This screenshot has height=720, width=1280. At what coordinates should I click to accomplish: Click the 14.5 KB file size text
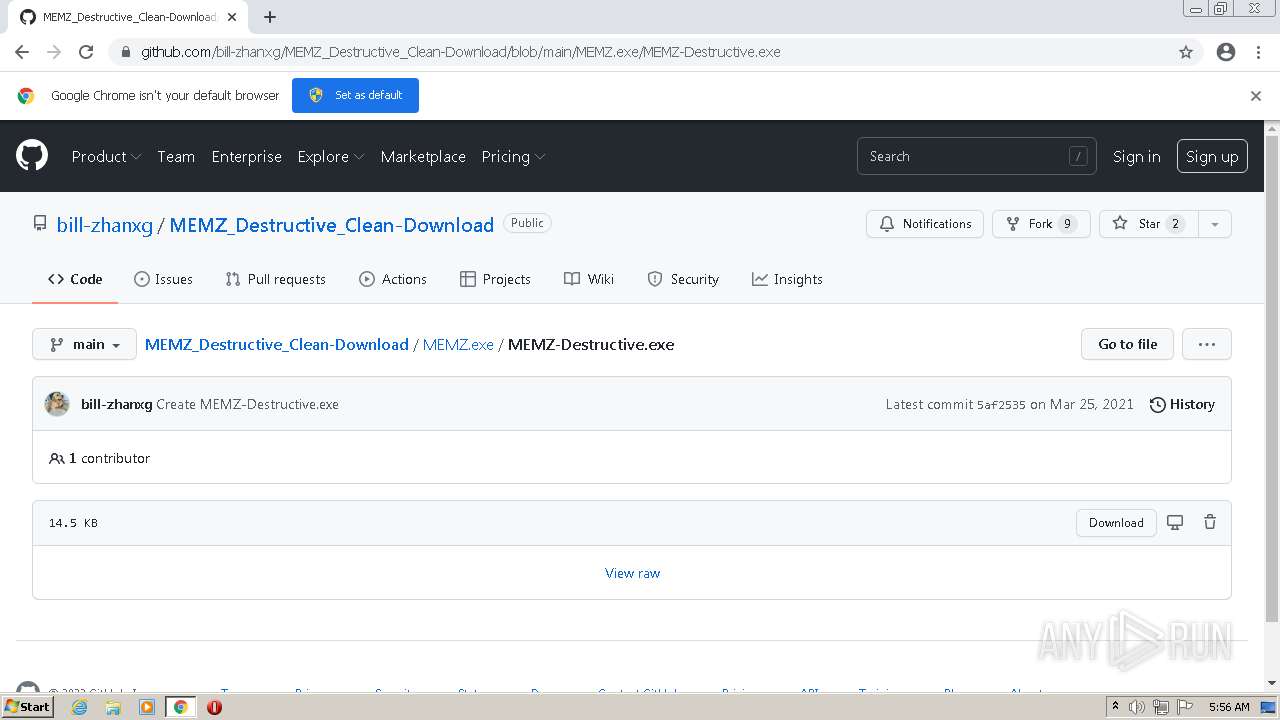click(73, 523)
